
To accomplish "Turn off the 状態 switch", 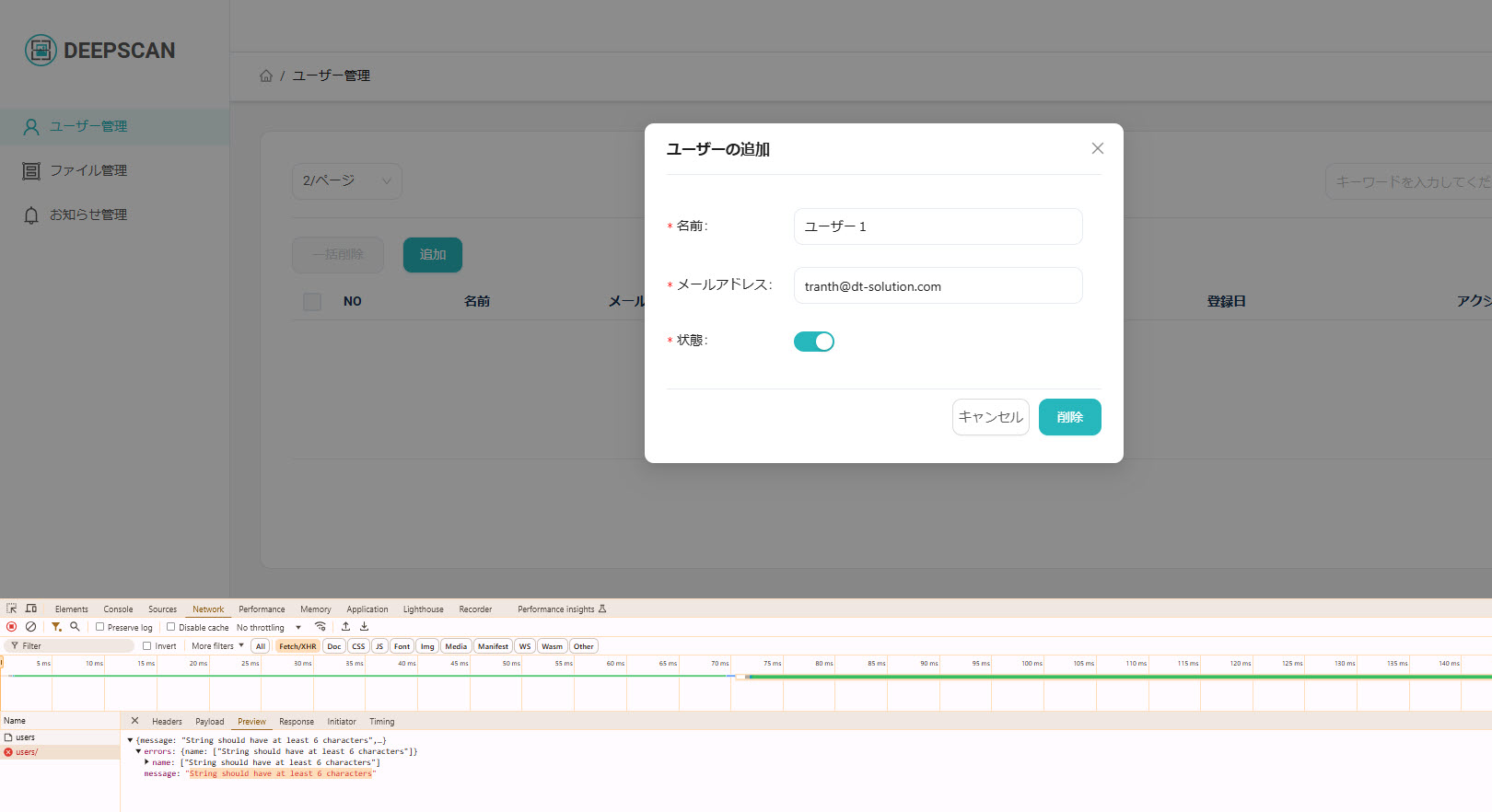I will [813, 342].
